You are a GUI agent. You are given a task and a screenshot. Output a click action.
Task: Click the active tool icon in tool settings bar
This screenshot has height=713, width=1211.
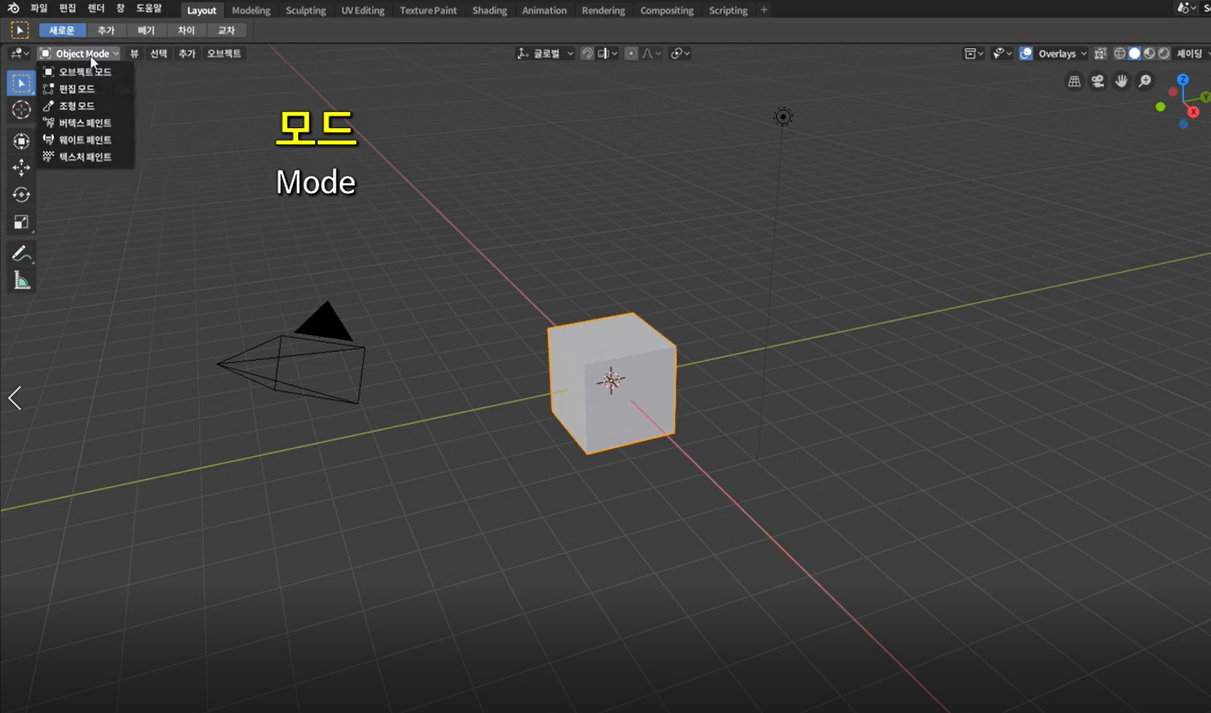coord(19,31)
